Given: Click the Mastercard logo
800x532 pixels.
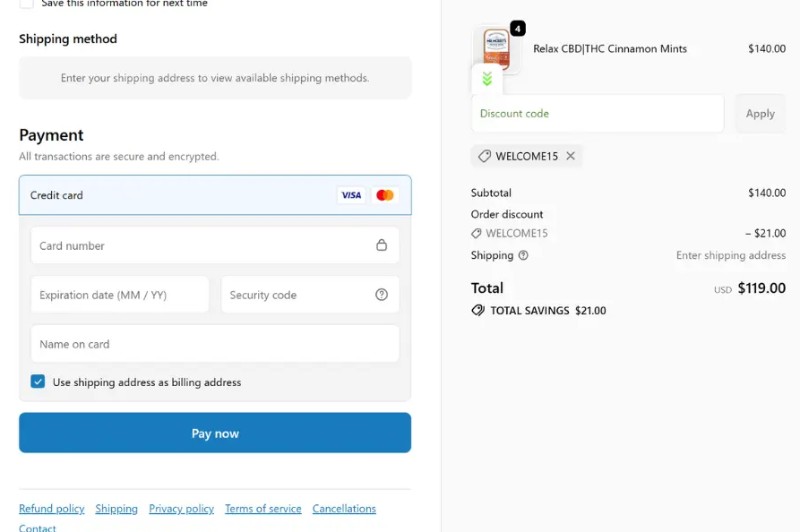Looking at the screenshot, I should coord(385,195).
